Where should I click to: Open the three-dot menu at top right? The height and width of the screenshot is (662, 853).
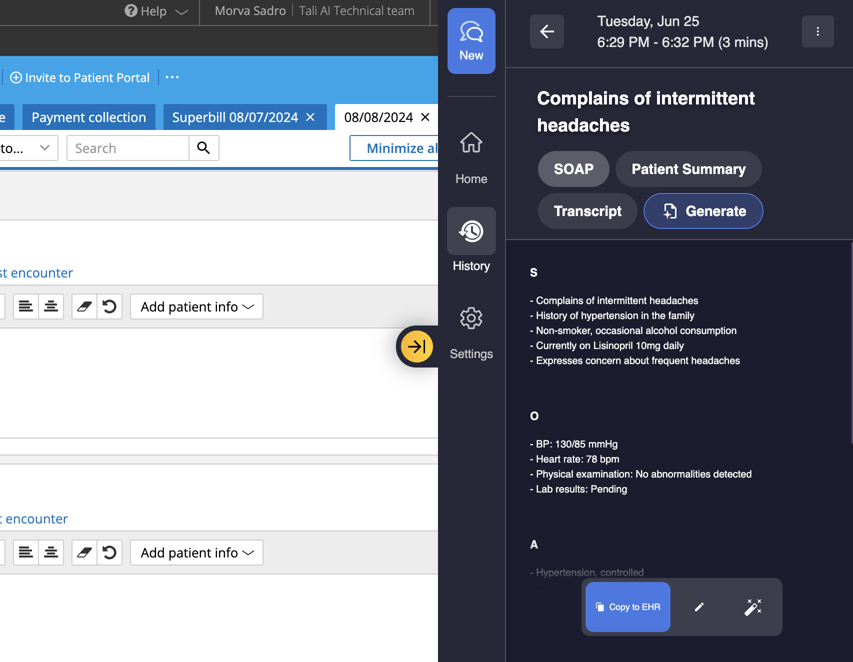[817, 31]
